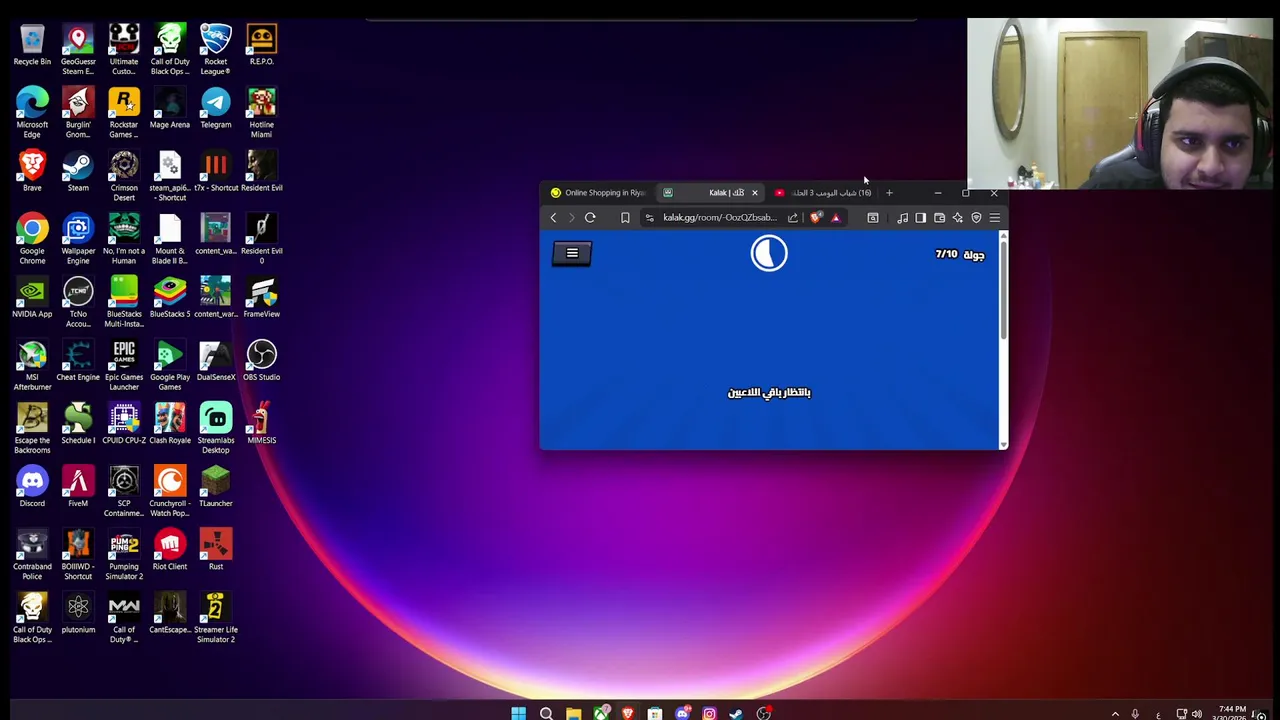
Task: Click the browser page vertical scrollbar
Action: click(1003, 290)
